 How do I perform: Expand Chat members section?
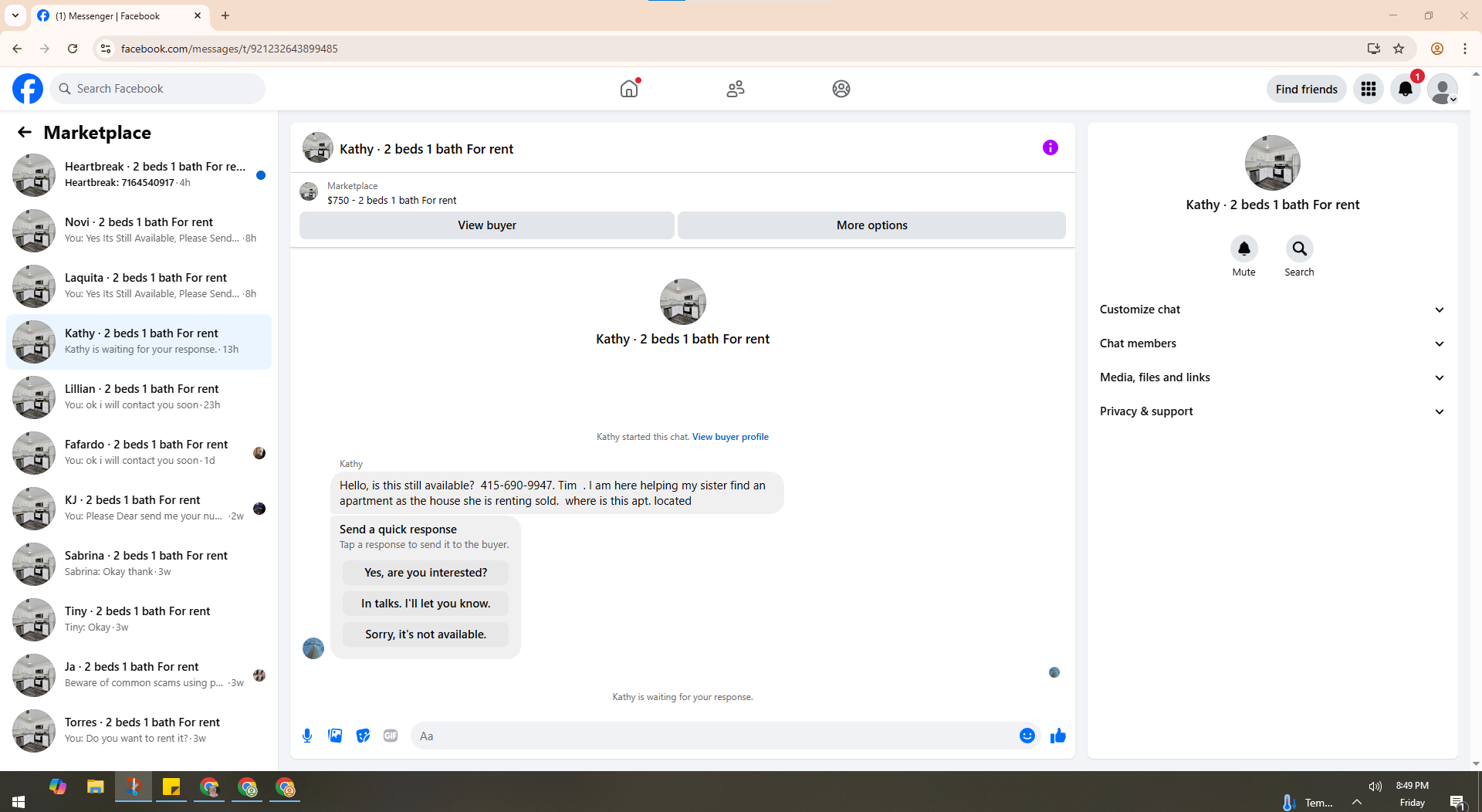(1272, 343)
